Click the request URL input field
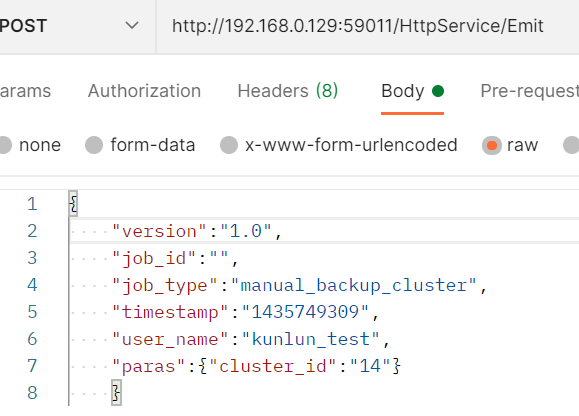This screenshot has height=416, width=579. (x=368, y=27)
